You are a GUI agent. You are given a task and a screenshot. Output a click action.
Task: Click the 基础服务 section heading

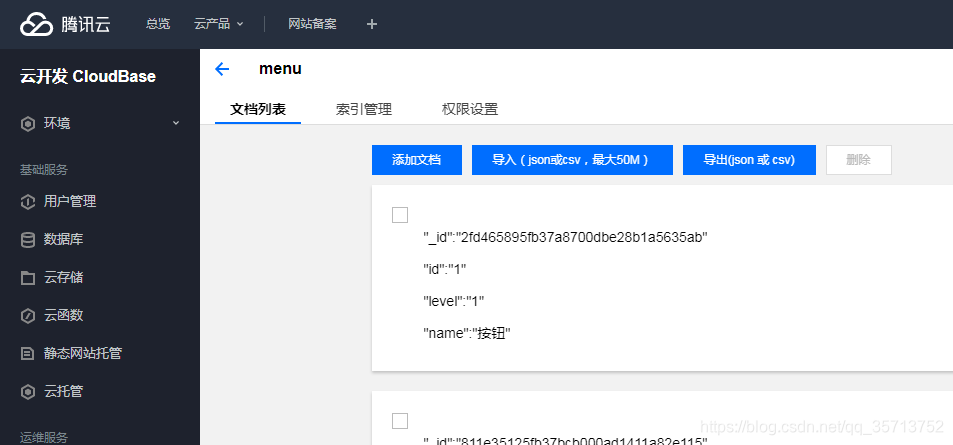tap(44, 170)
